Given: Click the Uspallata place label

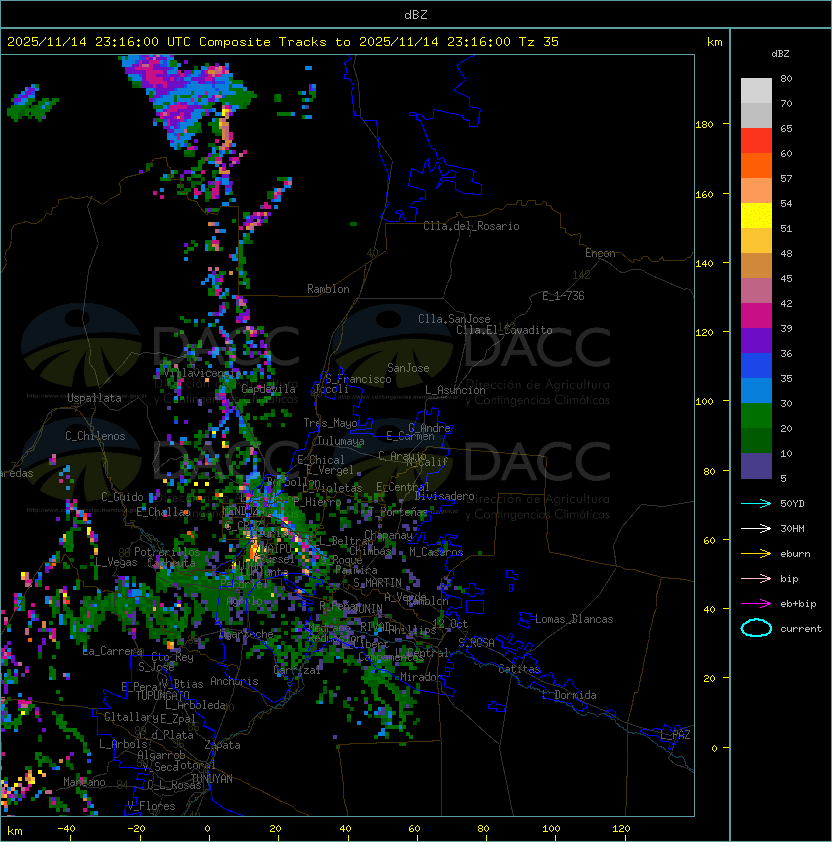Looking at the screenshot, I should coord(94,398).
